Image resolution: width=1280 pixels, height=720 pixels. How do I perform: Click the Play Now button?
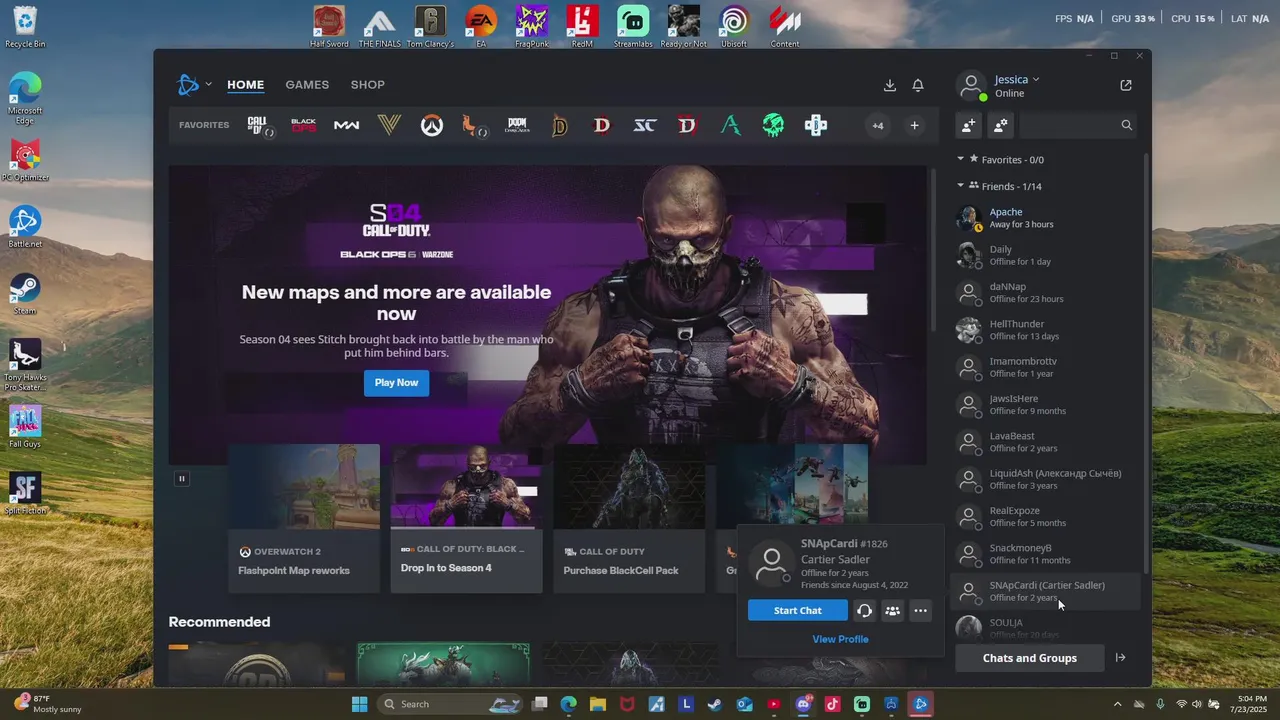pyautogui.click(x=396, y=383)
